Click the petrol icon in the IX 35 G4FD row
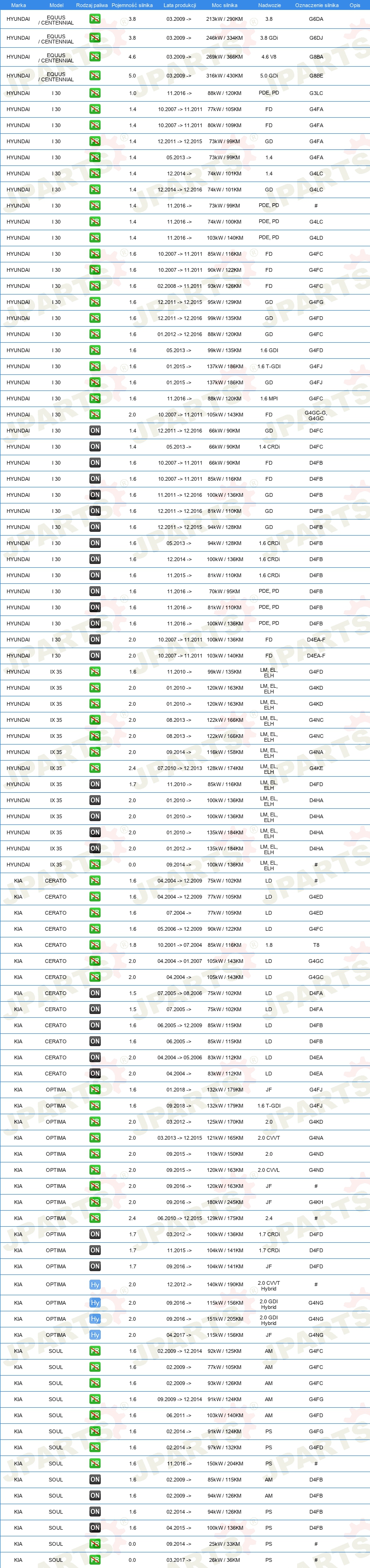This screenshot has height=1568, width=370. [x=95, y=672]
